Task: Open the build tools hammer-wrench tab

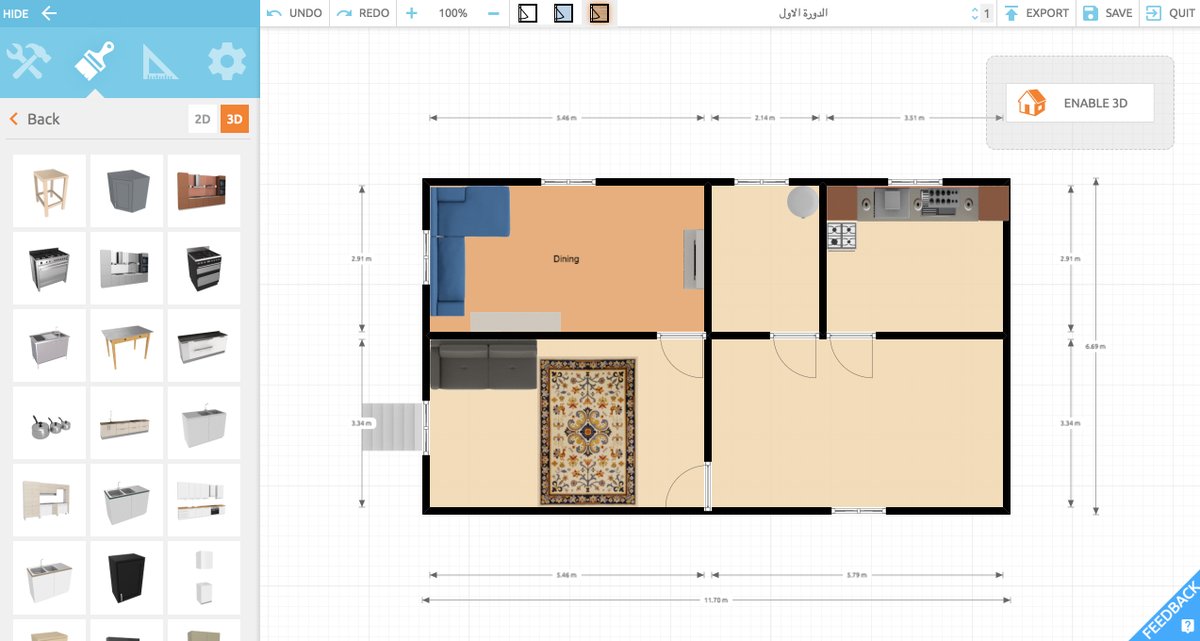Action: click(28, 62)
